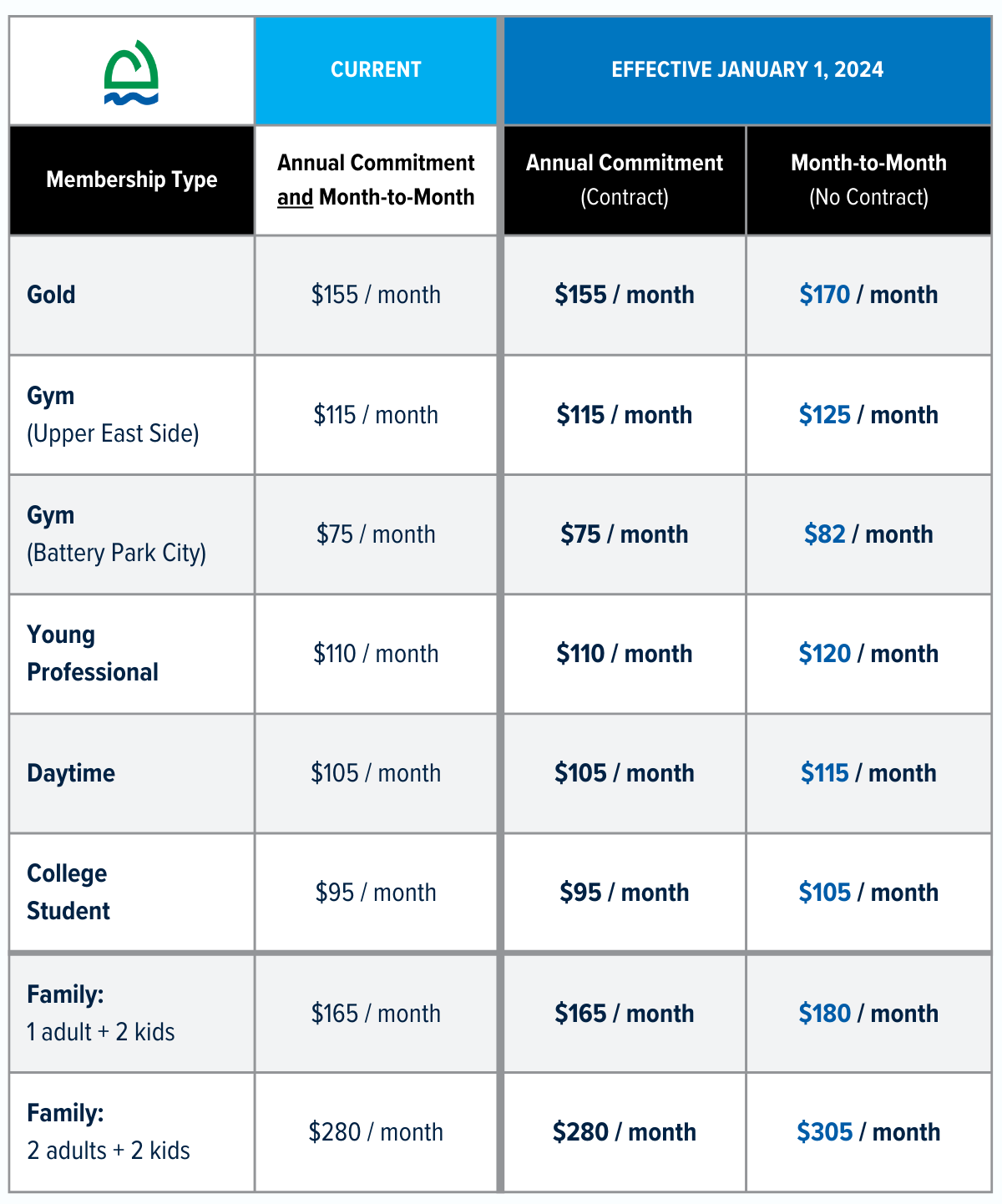Select the Daytime membership label
The height and width of the screenshot is (1204, 1002).
(x=71, y=773)
